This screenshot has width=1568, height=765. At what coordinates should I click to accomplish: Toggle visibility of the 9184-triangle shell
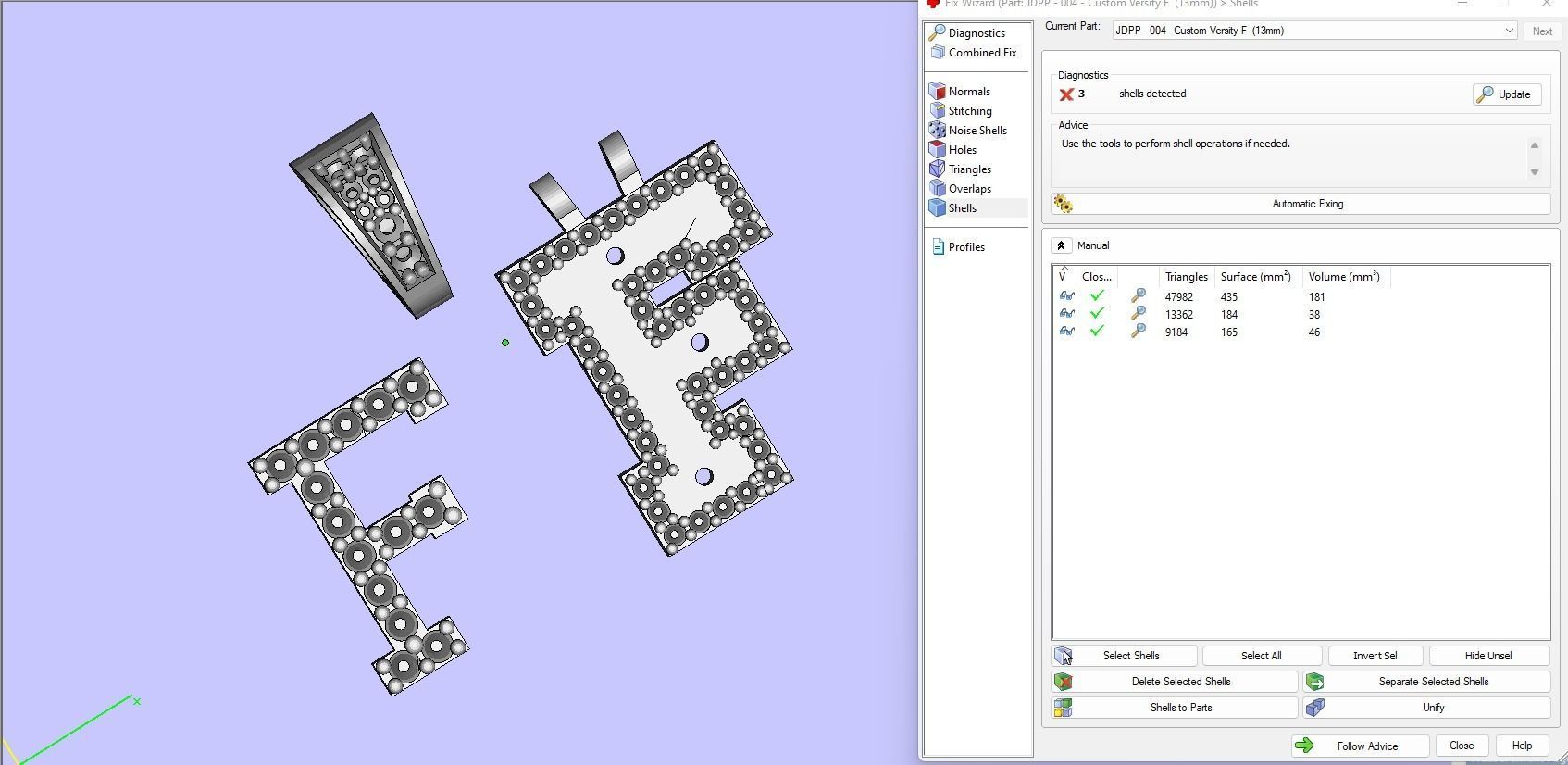point(1066,332)
